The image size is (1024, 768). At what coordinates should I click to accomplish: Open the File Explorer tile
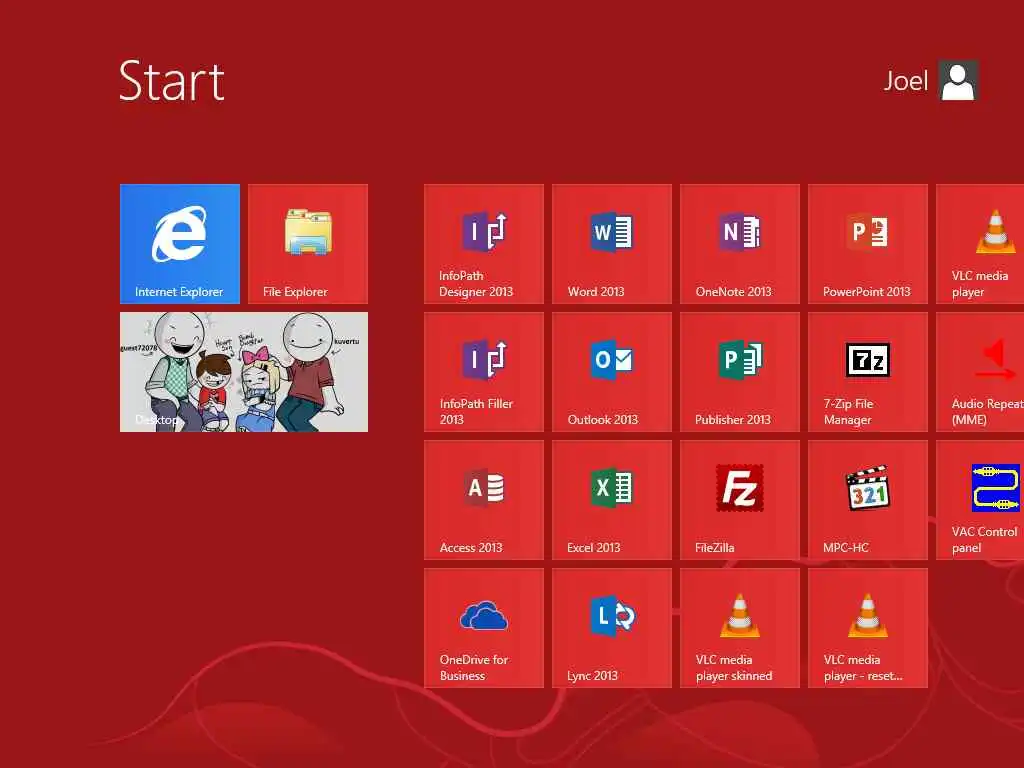pos(308,244)
